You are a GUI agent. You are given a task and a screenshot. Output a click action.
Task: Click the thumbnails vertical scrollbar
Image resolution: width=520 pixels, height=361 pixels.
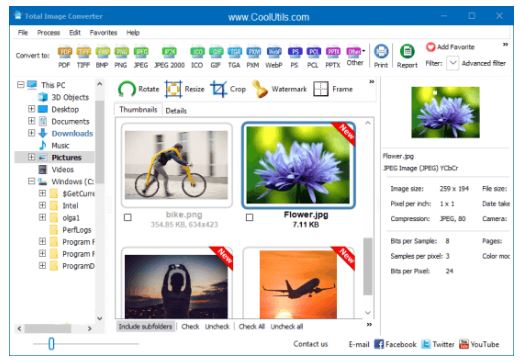coord(368,266)
